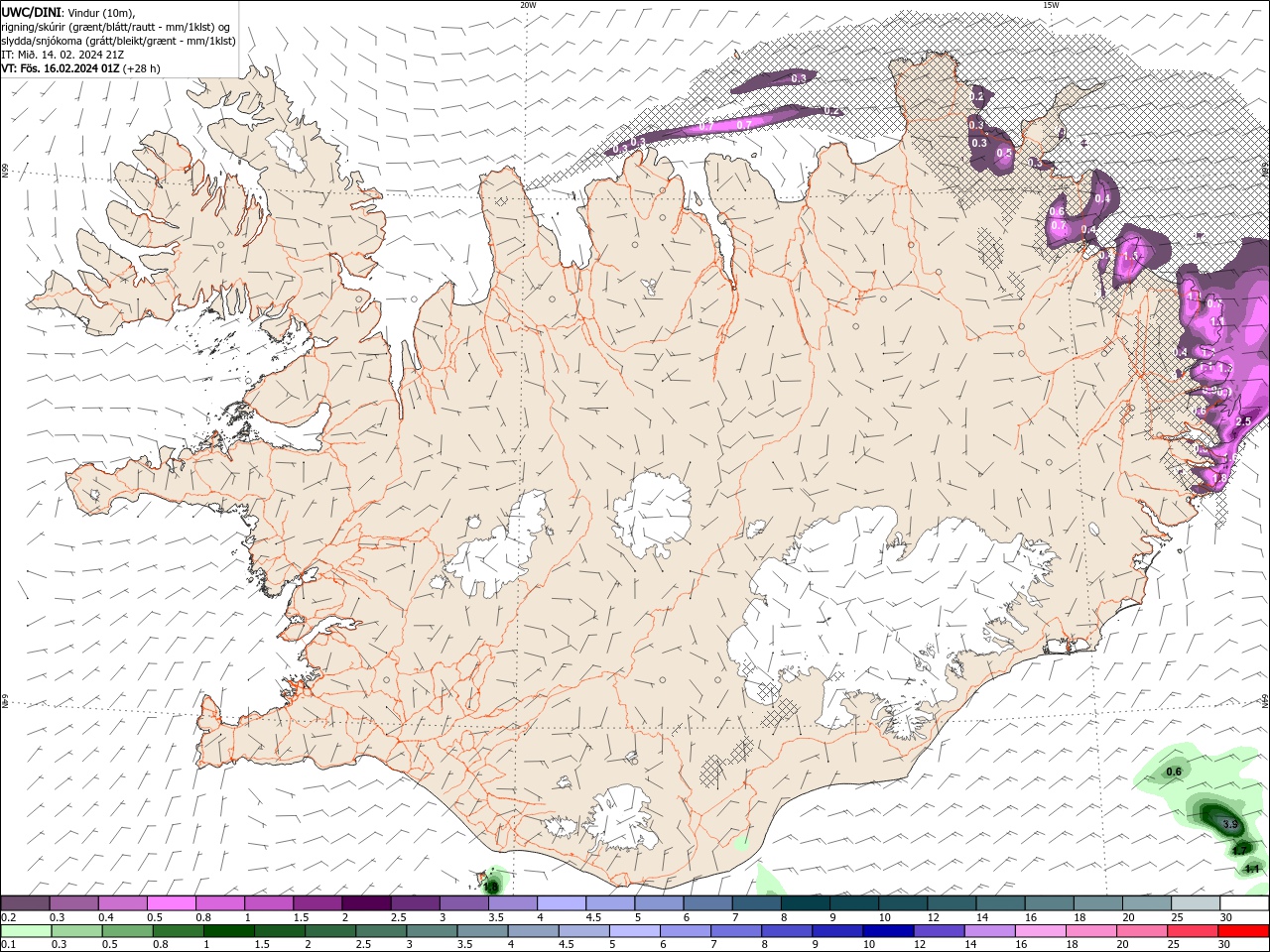Click the '0.1' label under the bottom rain scale
Image resolution: width=1270 pixels, height=952 pixels.
pos(8,945)
